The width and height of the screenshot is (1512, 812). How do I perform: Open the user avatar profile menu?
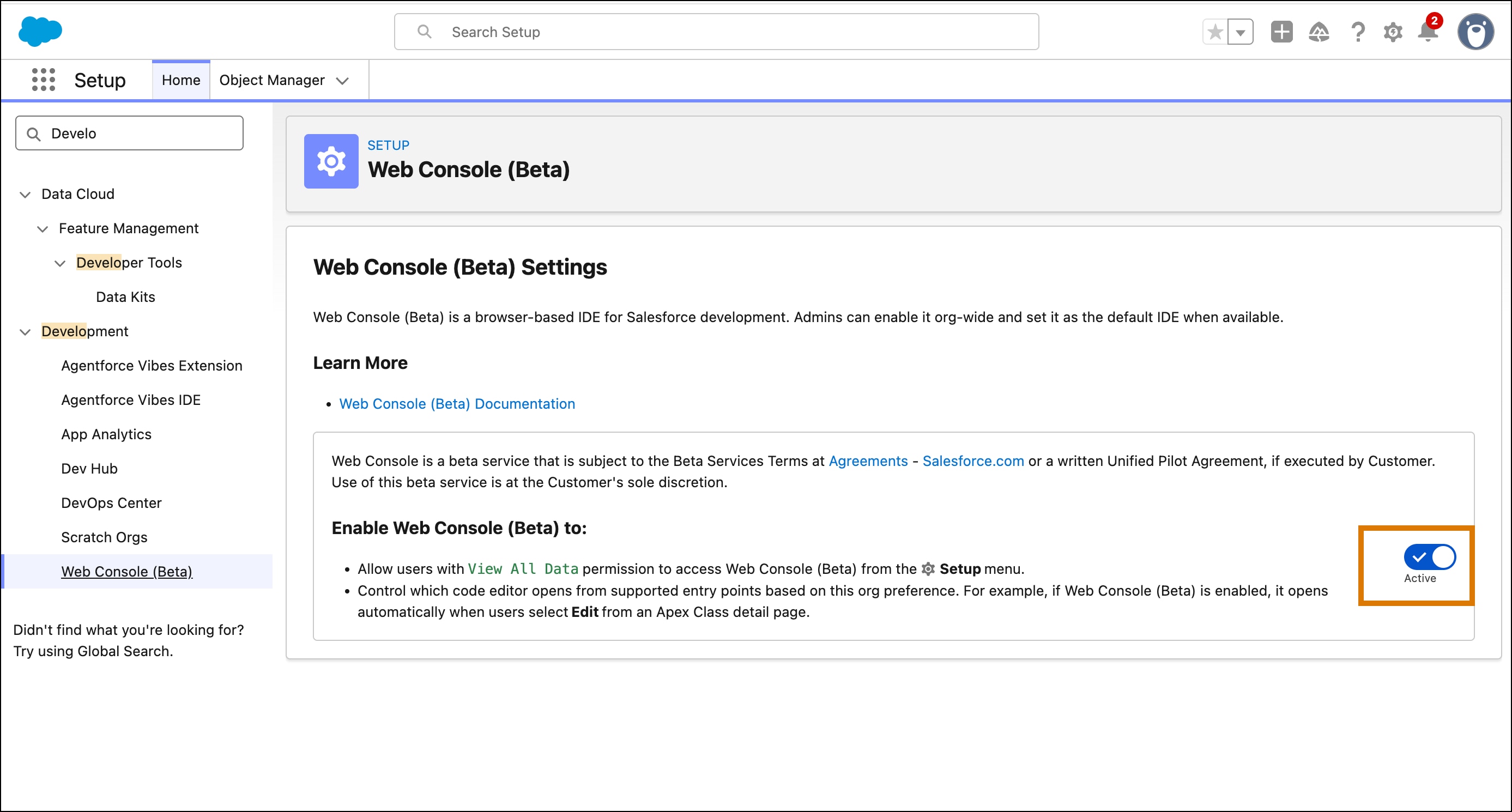tap(1475, 31)
